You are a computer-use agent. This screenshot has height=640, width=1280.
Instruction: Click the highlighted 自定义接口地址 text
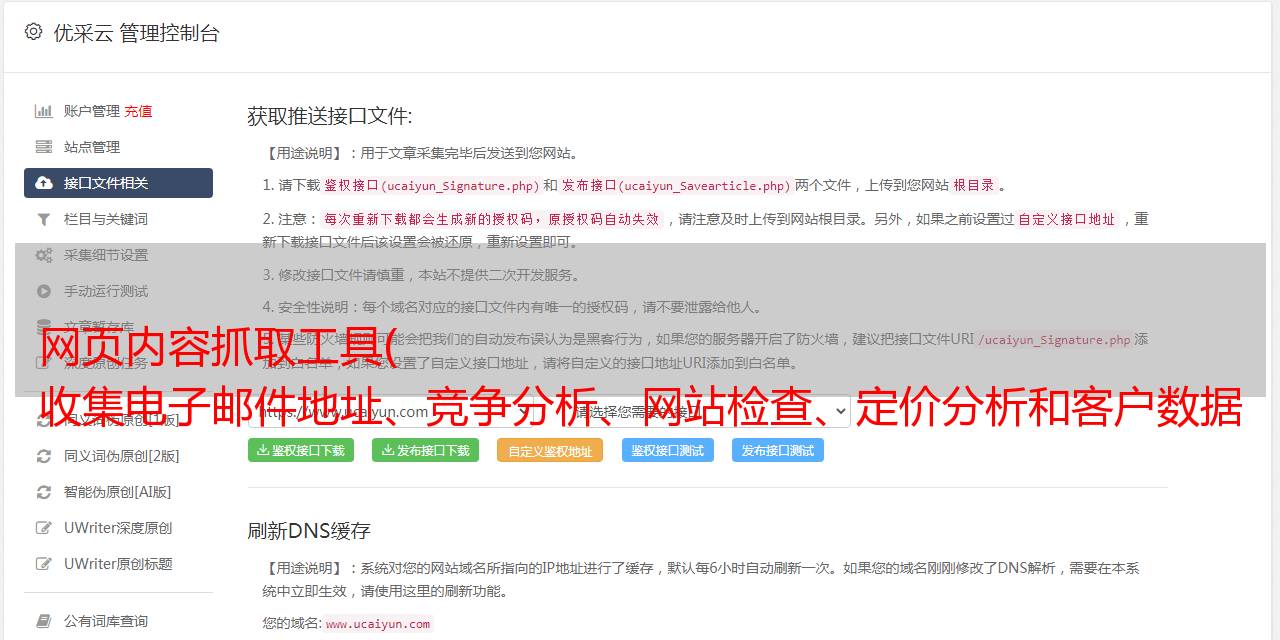[x=1066, y=219]
